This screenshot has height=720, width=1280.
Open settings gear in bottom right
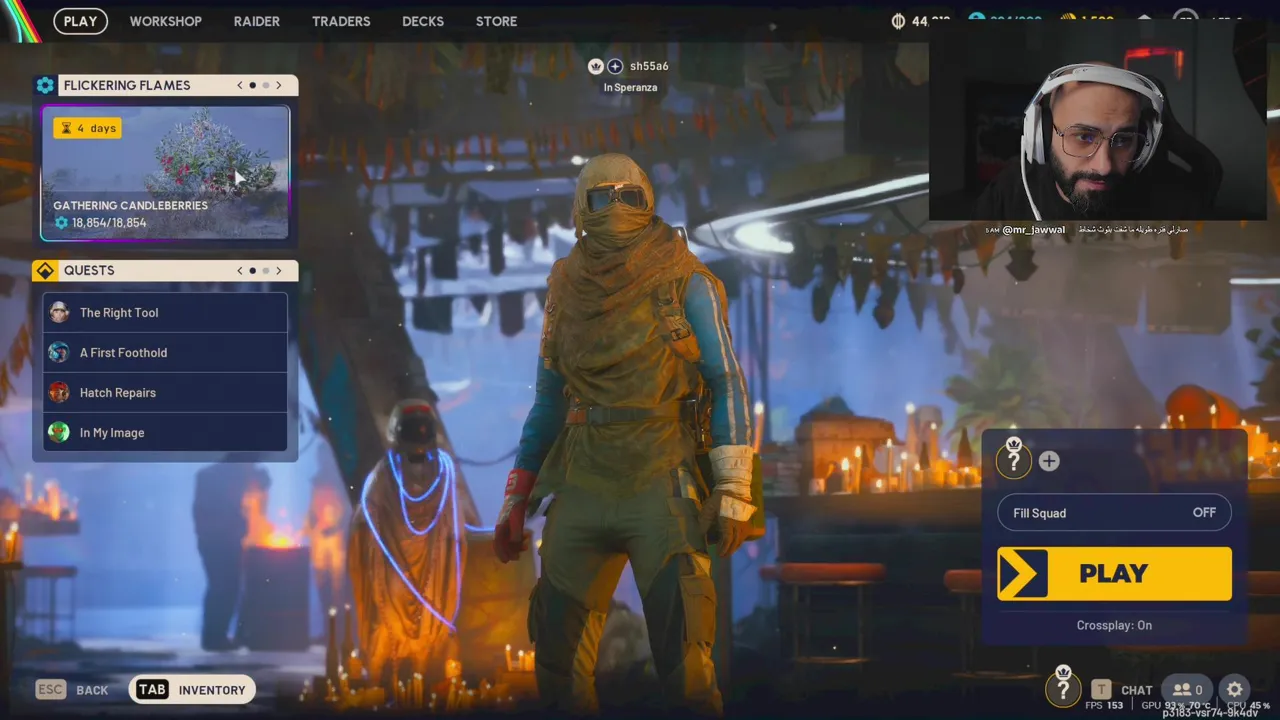click(1235, 689)
